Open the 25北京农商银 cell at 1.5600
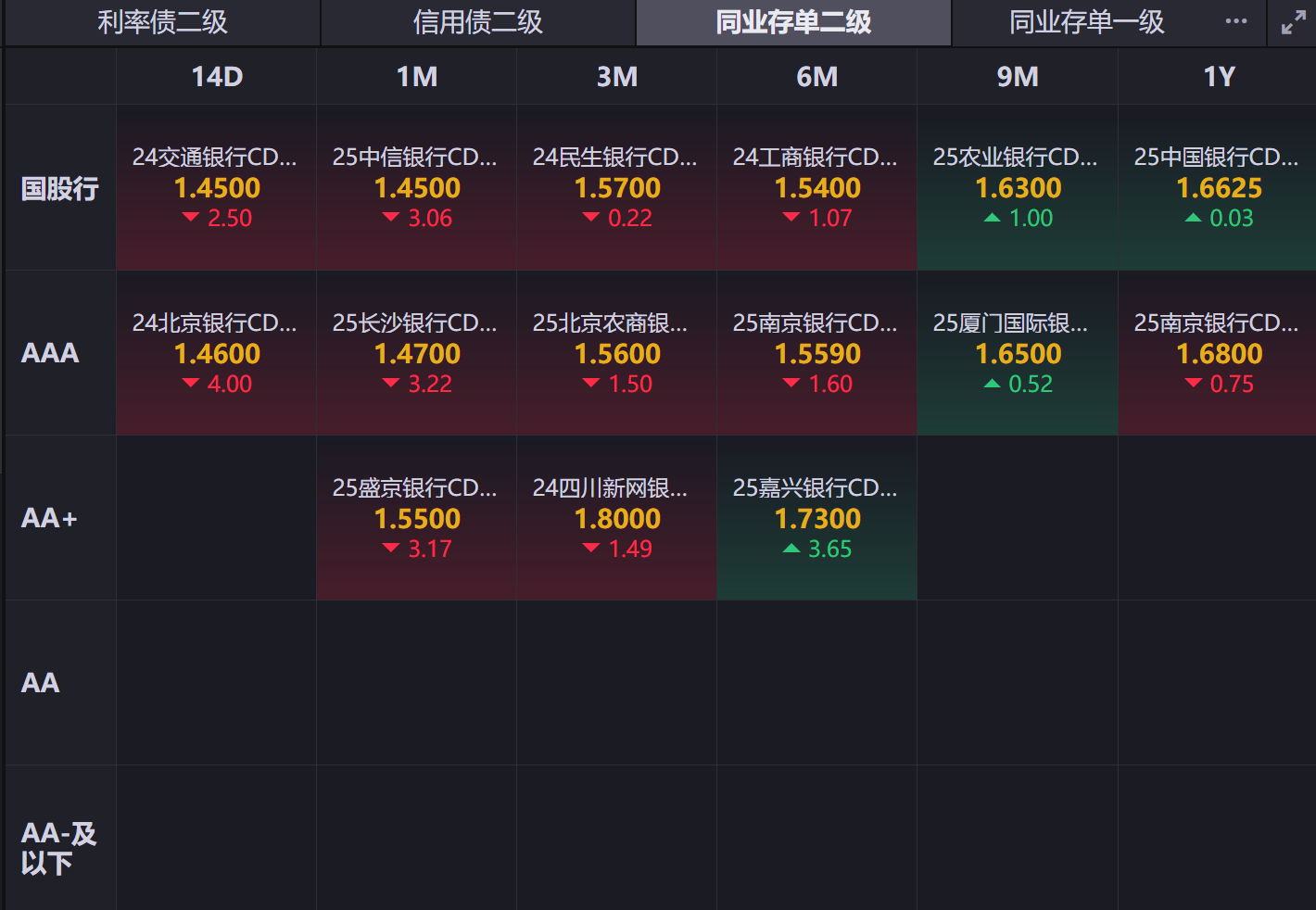Image resolution: width=1316 pixels, height=910 pixels. (617, 353)
